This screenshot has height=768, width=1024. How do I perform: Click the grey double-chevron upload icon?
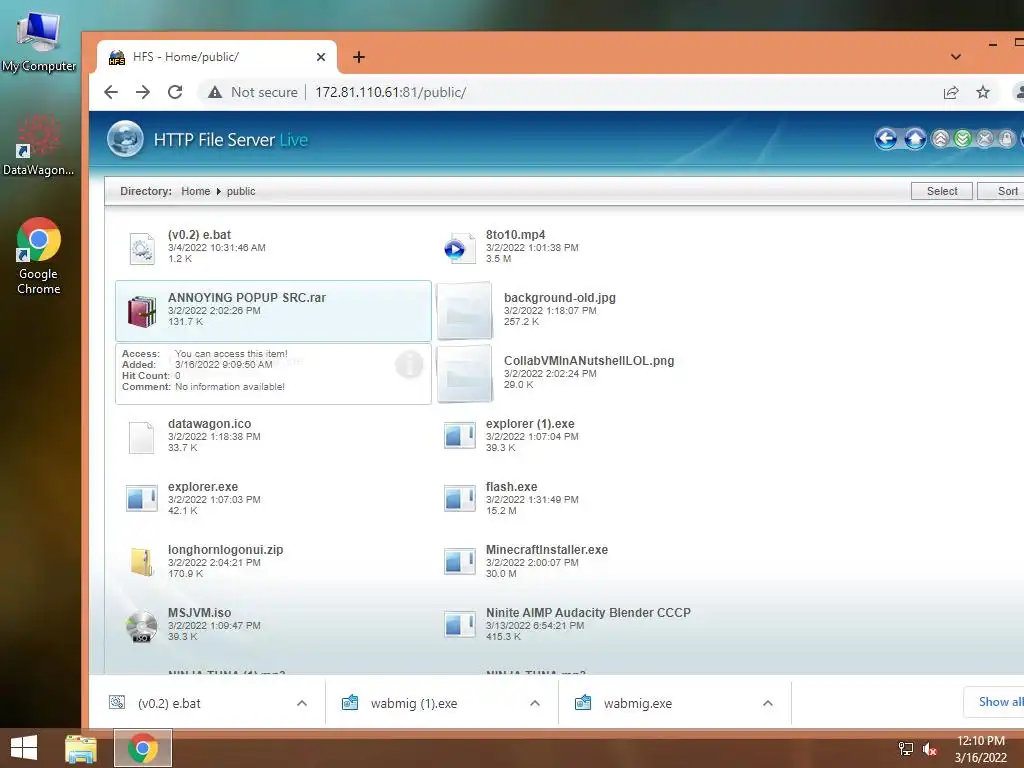click(940, 138)
